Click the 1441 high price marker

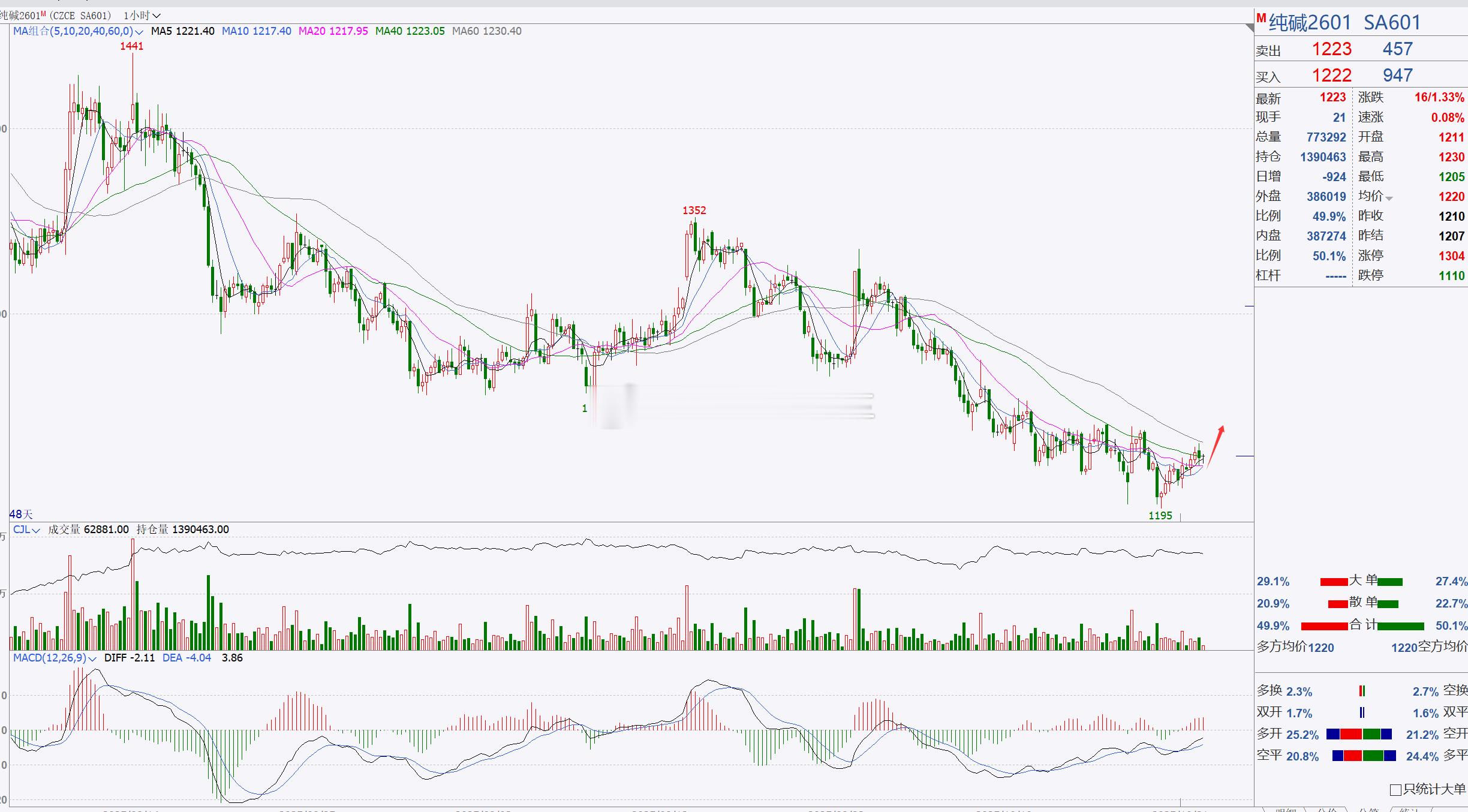point(131,46)
